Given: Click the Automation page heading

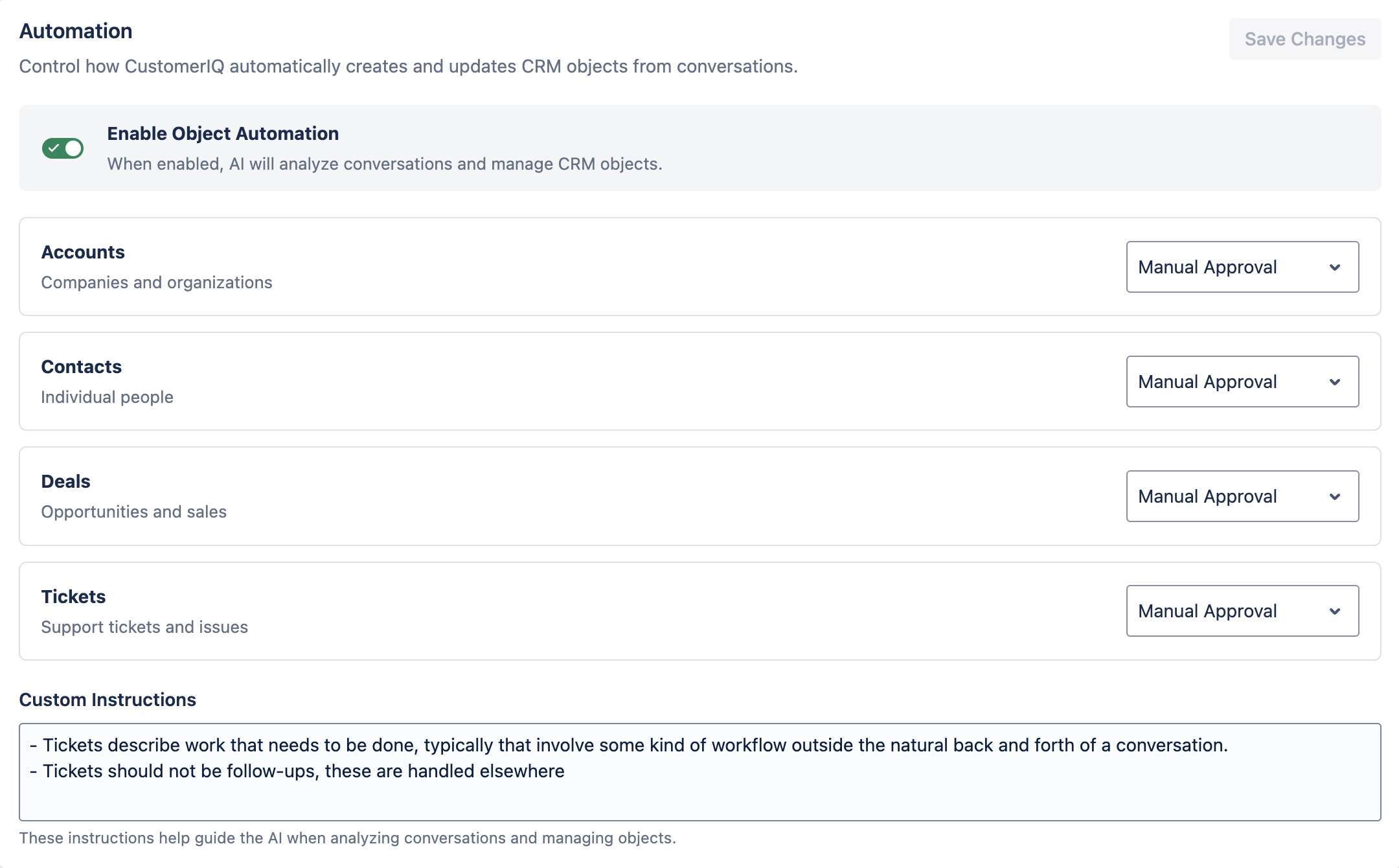Looking at the screenshot, I should point(76,31).
